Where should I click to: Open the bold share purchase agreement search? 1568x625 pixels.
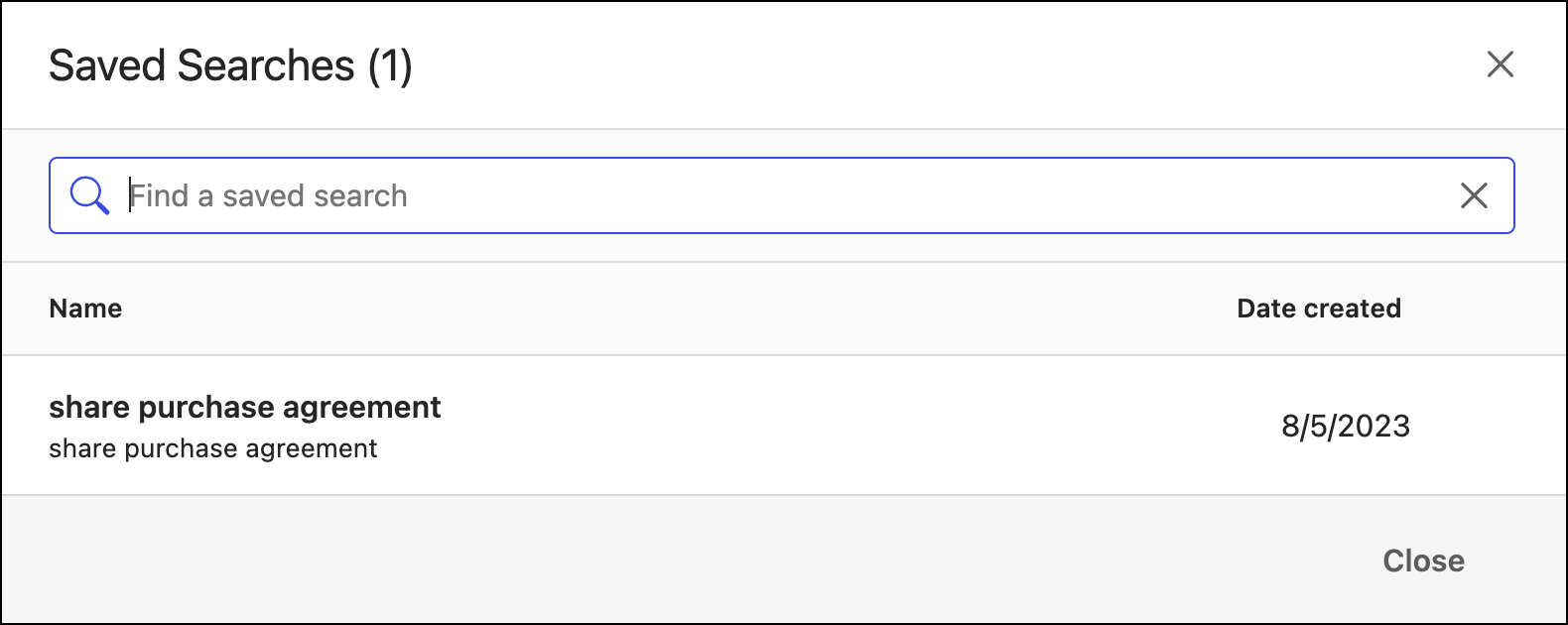click(244, 407)
